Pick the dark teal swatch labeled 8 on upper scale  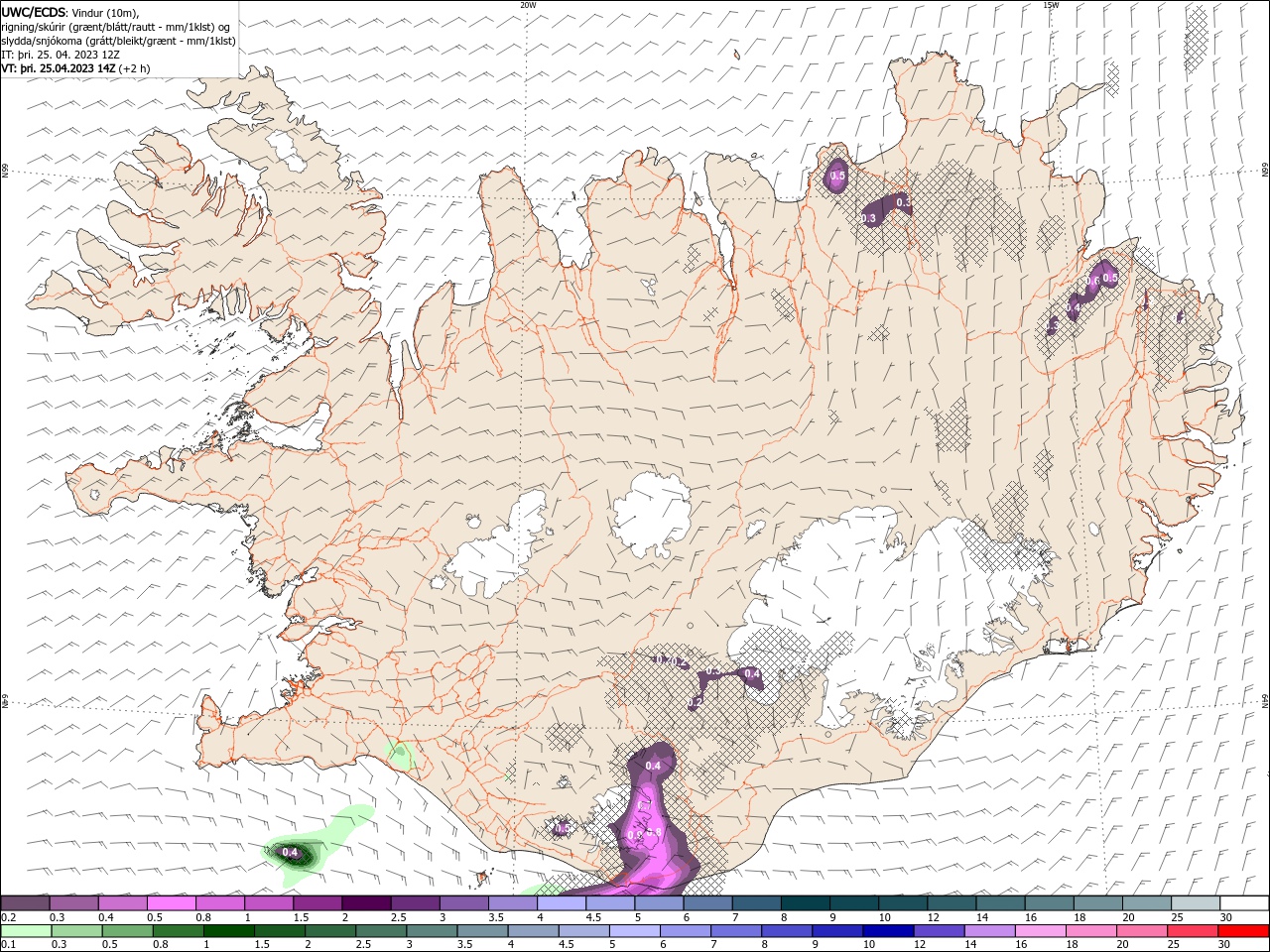pos(806,903)
